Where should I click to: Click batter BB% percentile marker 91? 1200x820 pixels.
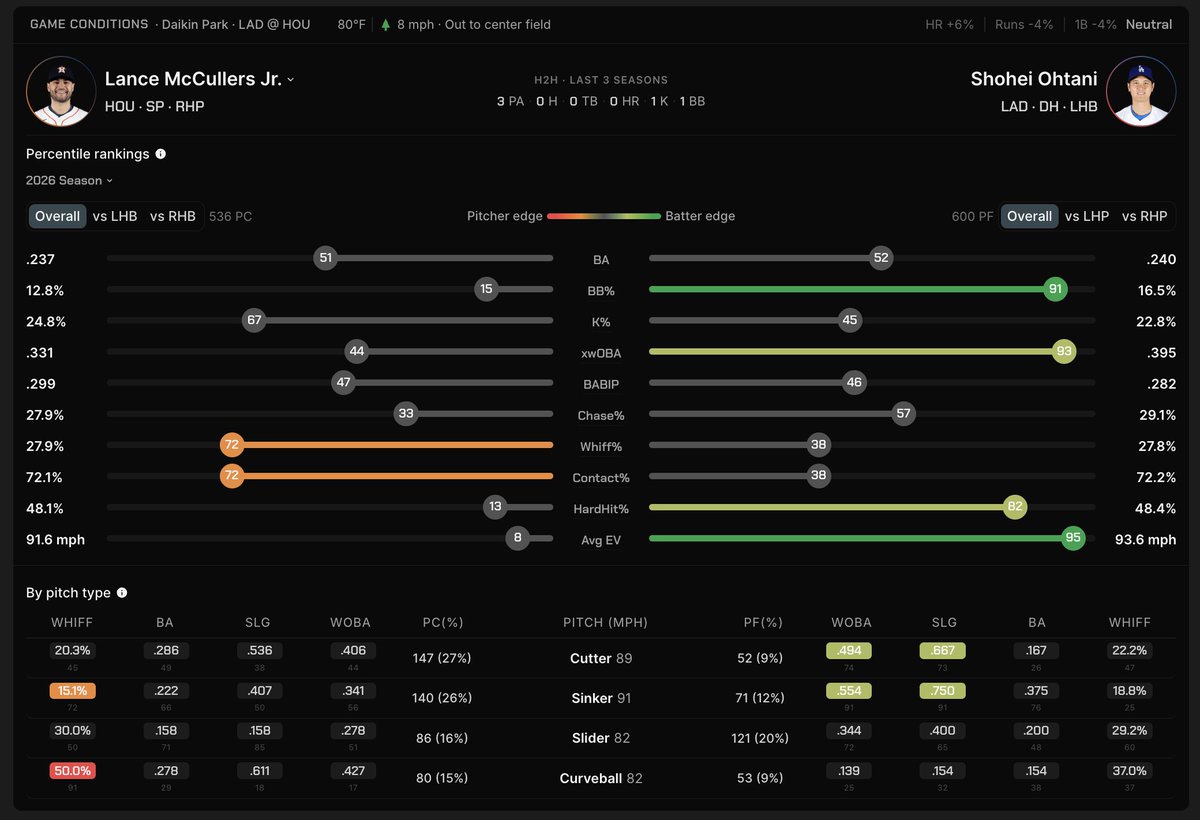[1055, 289]
